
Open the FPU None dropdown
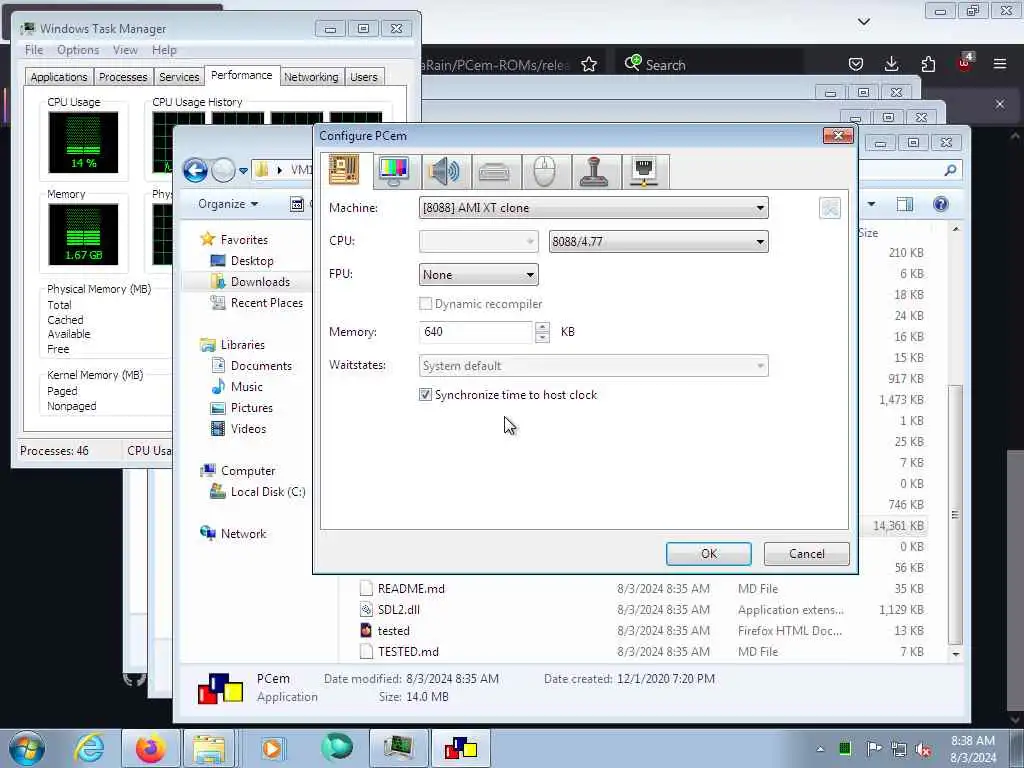[x=479, y=275]
